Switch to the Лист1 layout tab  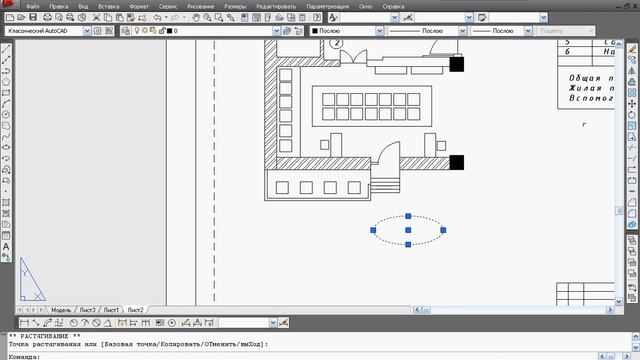[x=111, y=310]
